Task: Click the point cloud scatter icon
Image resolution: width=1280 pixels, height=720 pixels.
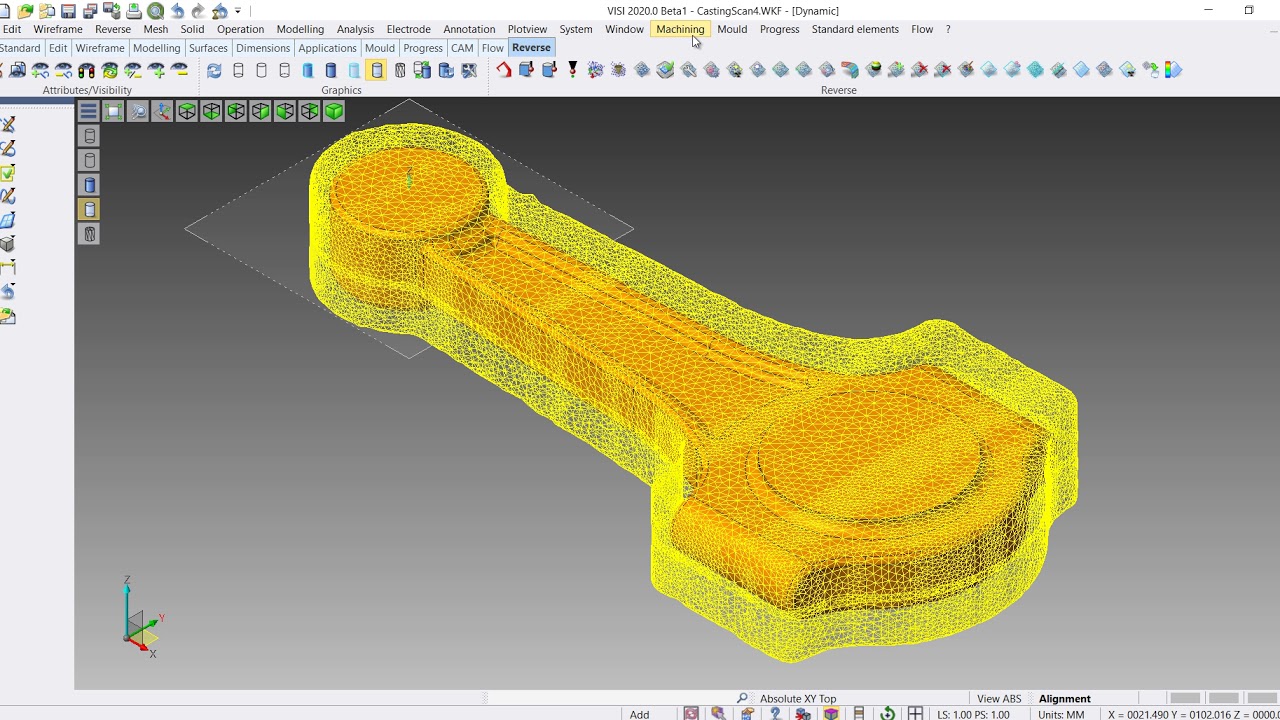Action: [596, 70]
